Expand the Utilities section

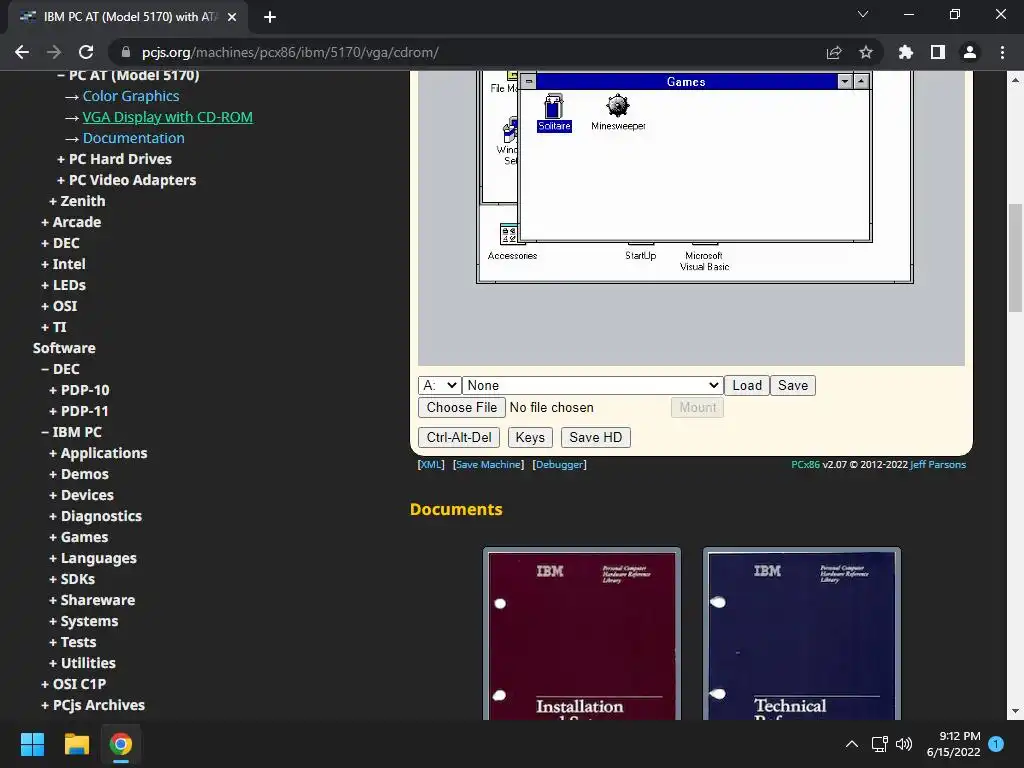pyautogui.click(x=82, y=663)
